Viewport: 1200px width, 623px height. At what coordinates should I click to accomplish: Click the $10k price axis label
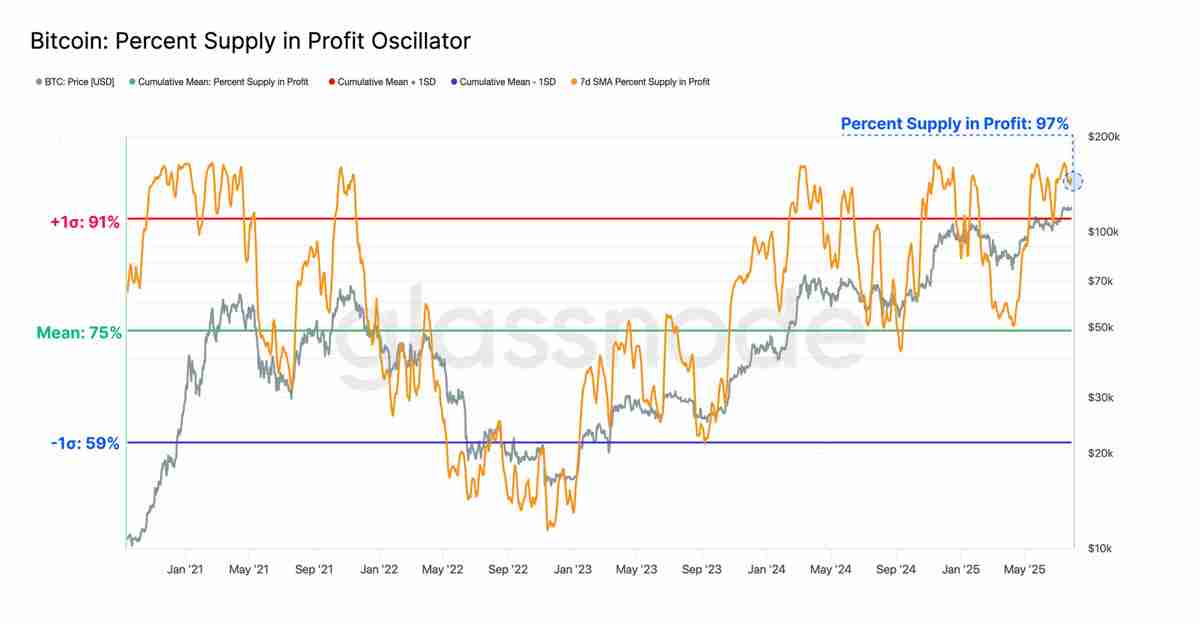pos(1101,549)
